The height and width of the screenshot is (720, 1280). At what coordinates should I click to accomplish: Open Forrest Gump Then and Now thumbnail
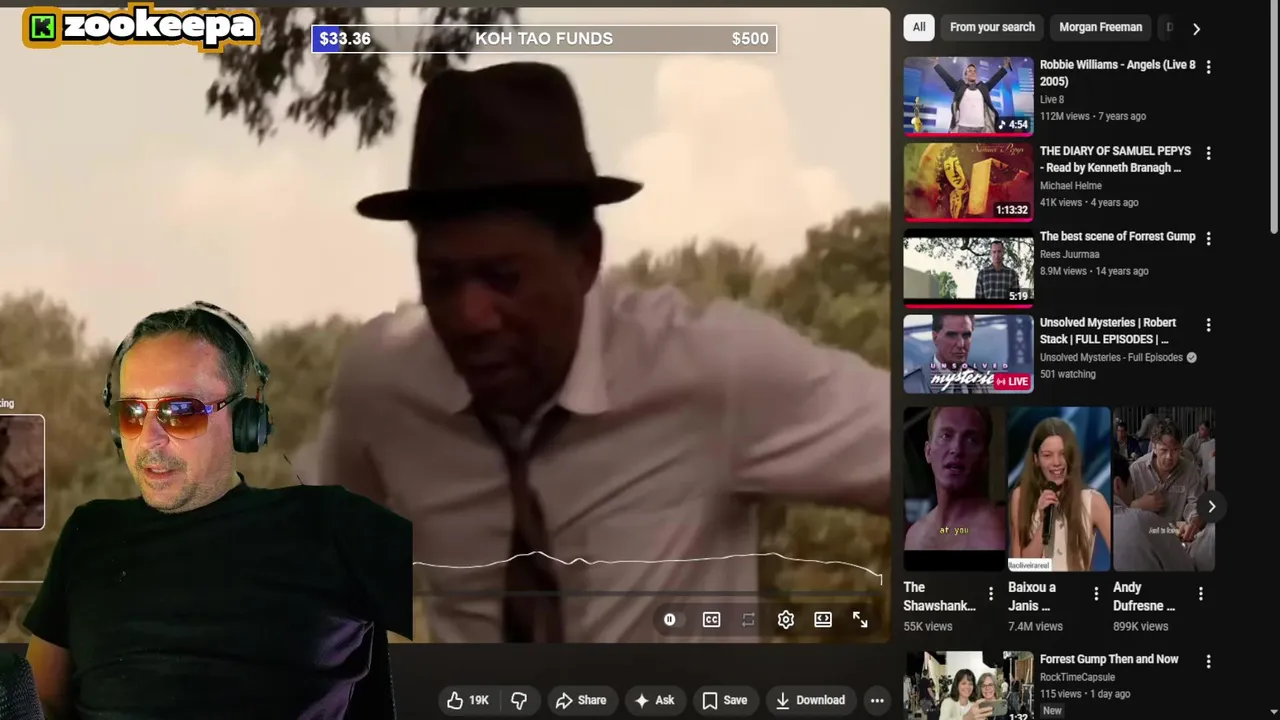click(968, 686)
